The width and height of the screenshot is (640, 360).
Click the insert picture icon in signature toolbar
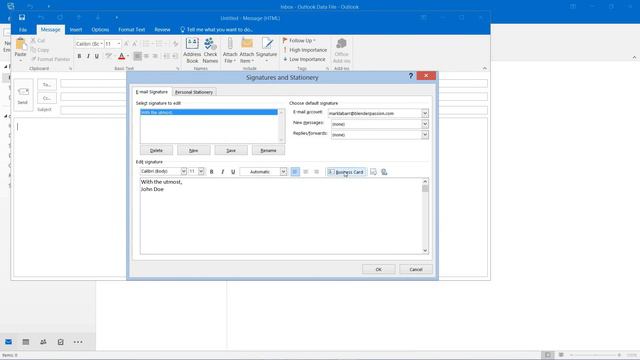point(373,172)
